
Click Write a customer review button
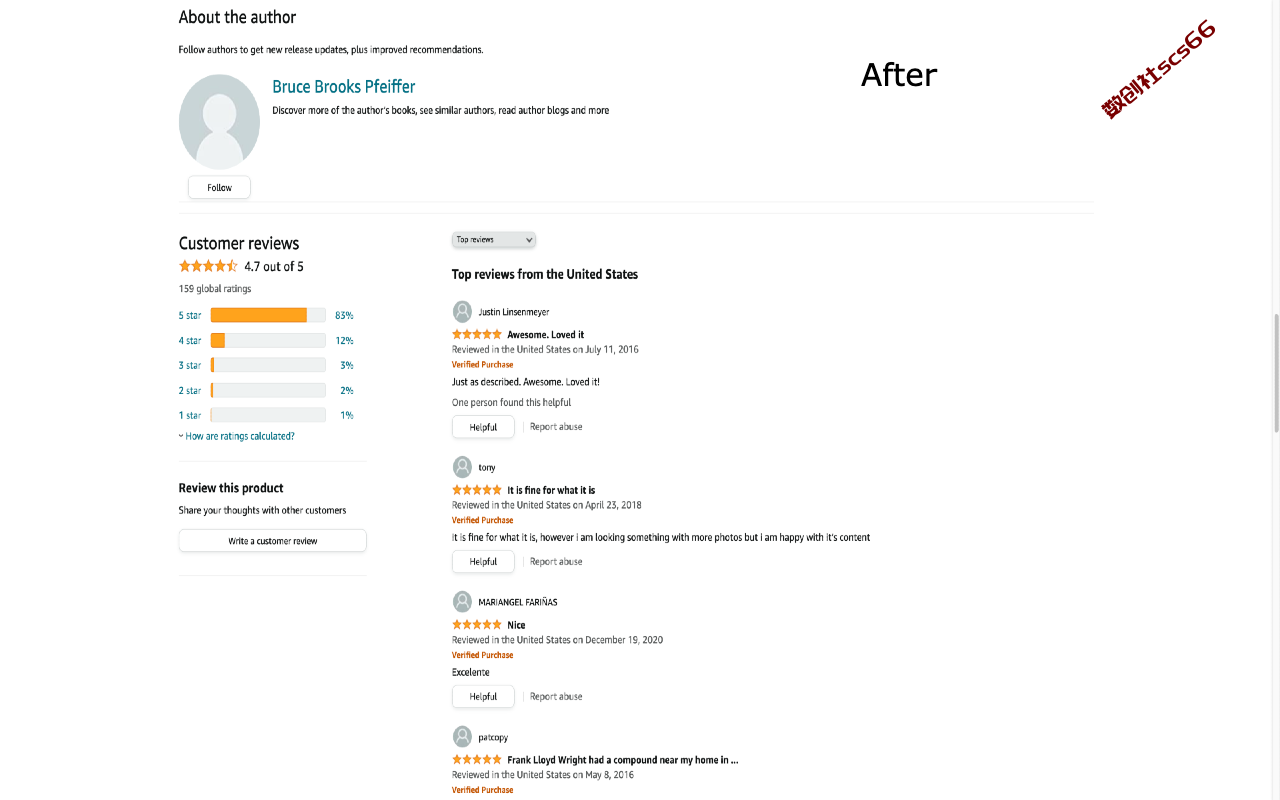[273, 541]
